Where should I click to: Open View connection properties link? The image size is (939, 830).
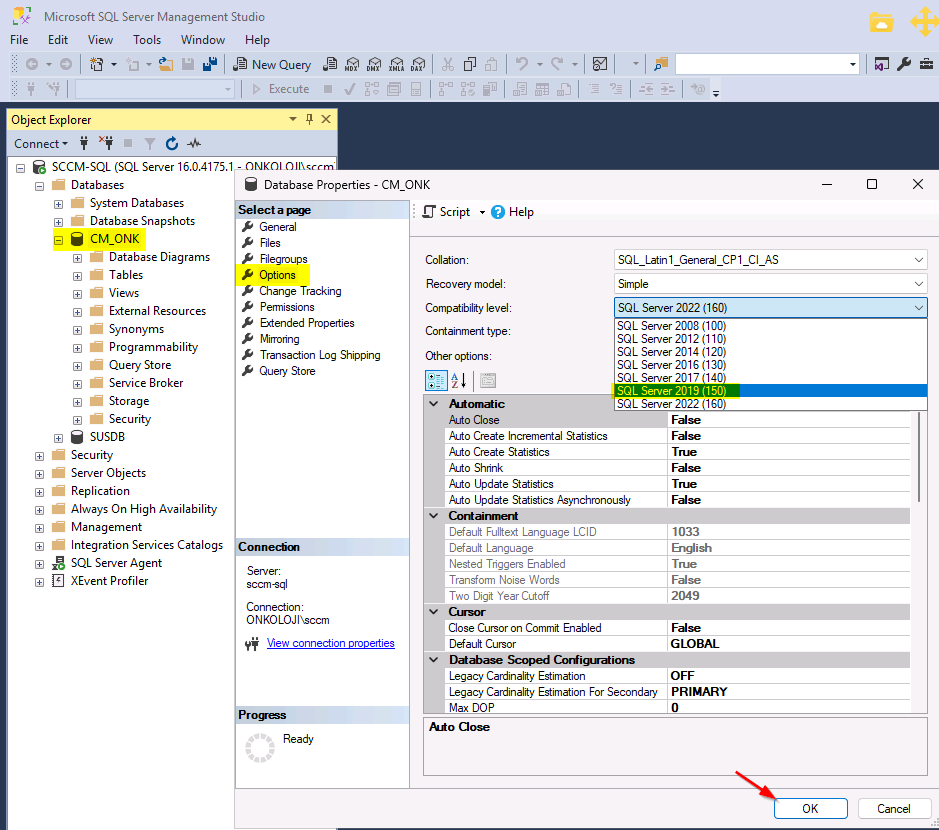point(331,643)
